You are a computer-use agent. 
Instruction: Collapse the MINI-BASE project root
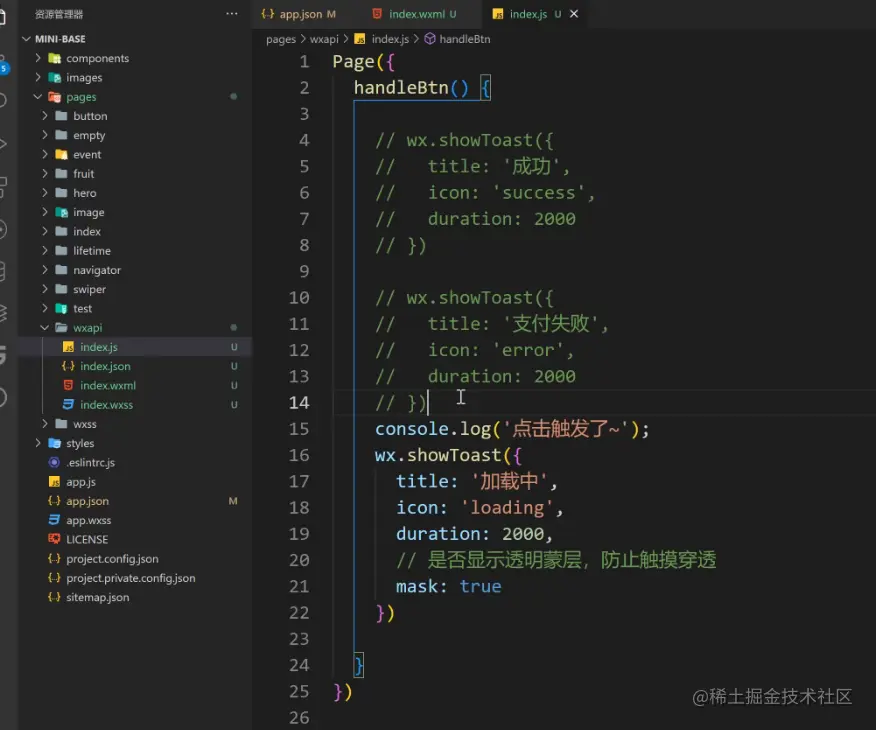point(26,39)
